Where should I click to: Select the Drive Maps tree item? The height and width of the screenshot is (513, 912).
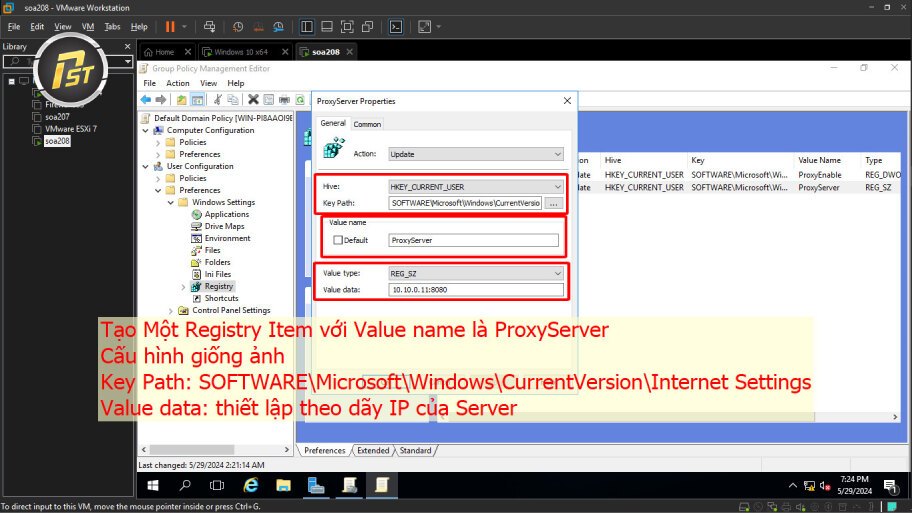(224, 227)
